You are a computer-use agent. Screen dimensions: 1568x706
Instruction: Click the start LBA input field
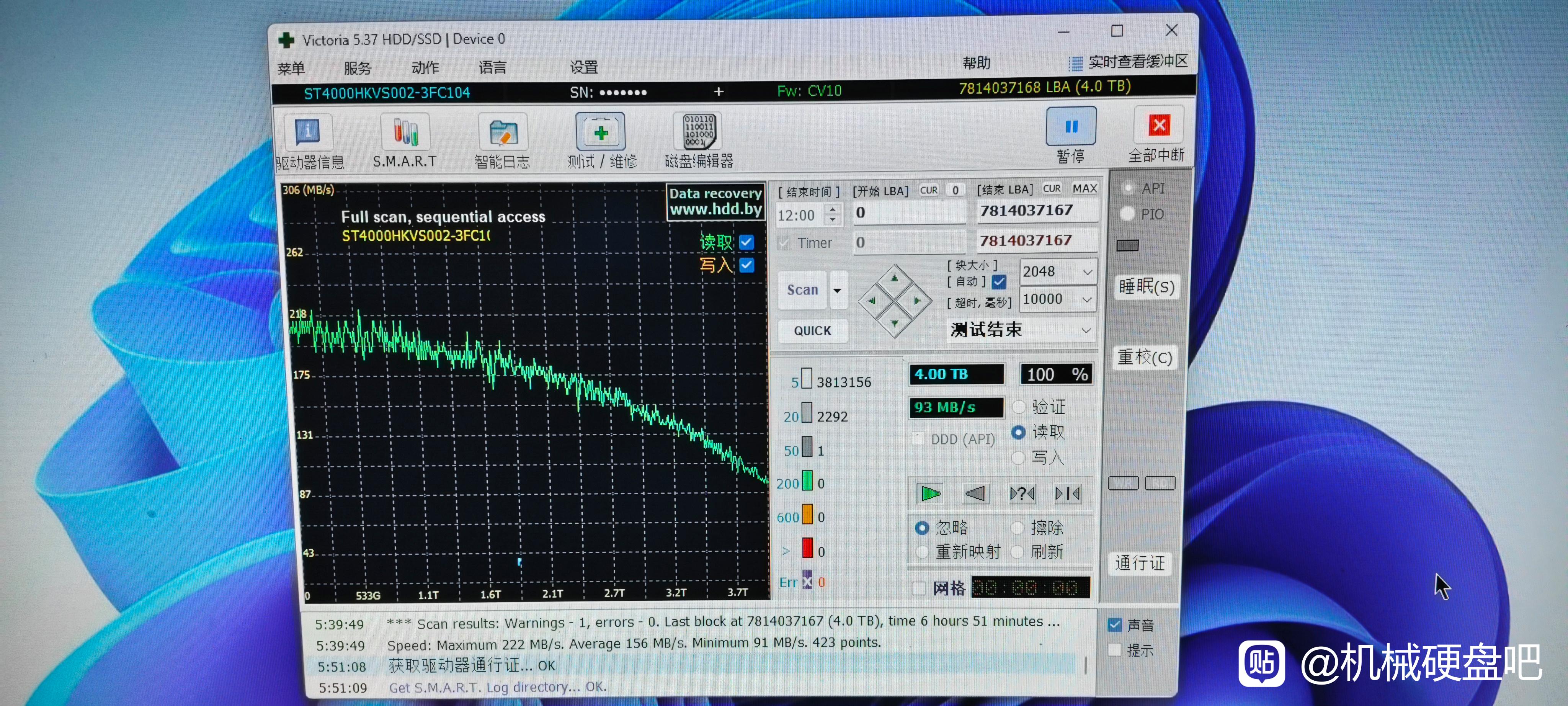(x=910, y=213)
